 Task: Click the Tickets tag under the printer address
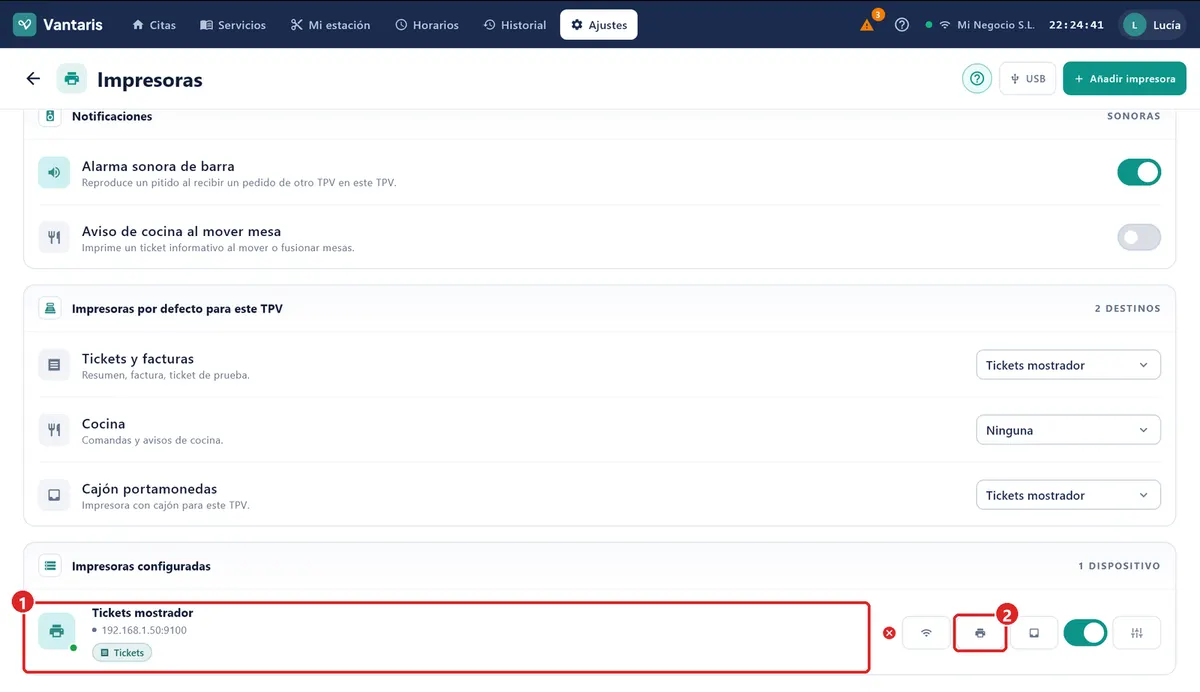pos(122,652)
